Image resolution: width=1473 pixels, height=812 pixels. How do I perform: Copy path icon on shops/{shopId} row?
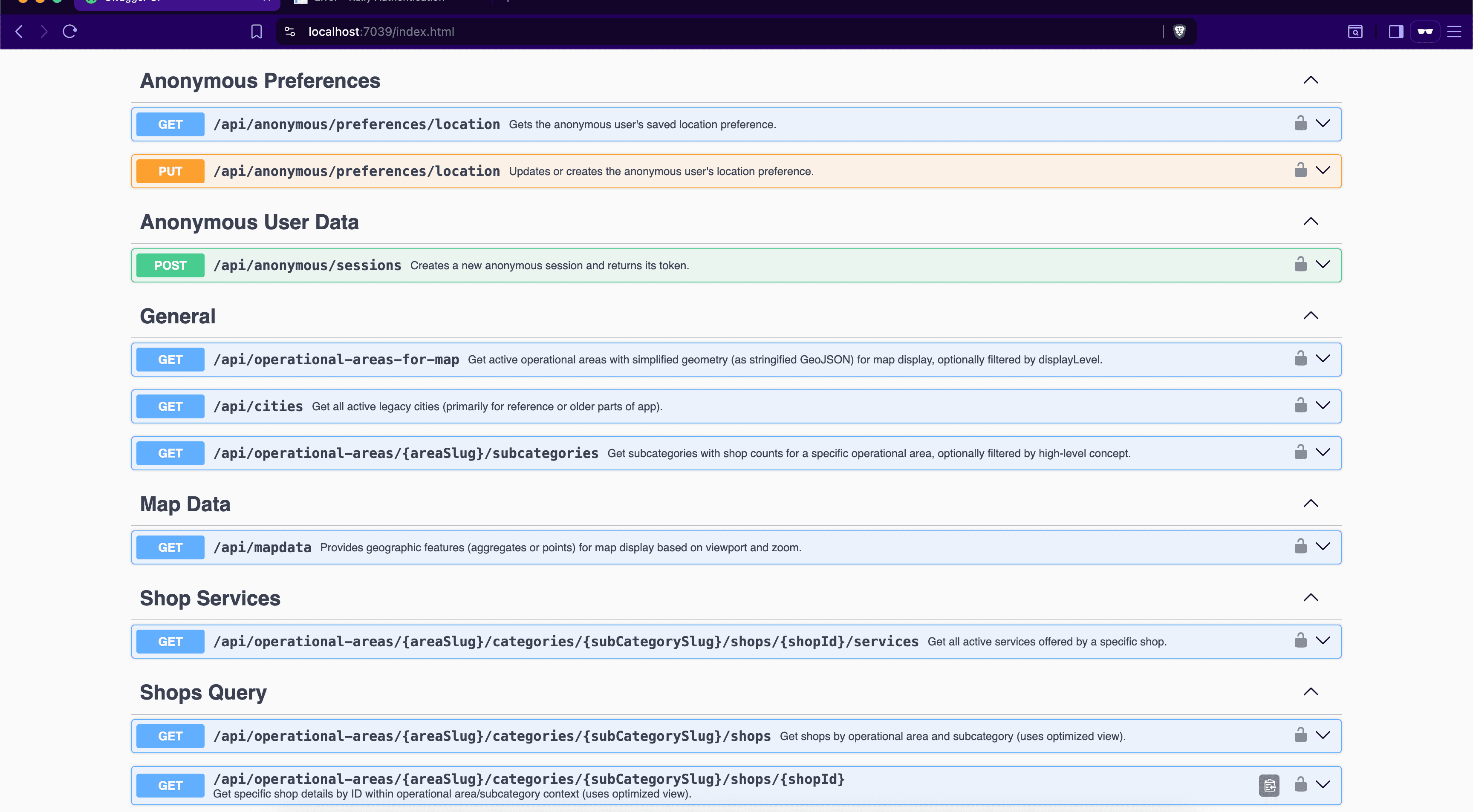[1269, 786]
